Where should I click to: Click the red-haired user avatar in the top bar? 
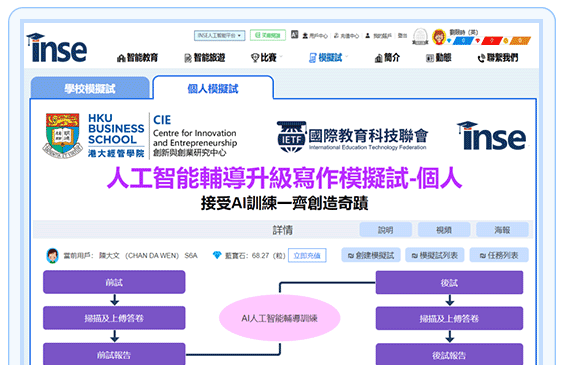pyautogui.click(x=439, y=37)
